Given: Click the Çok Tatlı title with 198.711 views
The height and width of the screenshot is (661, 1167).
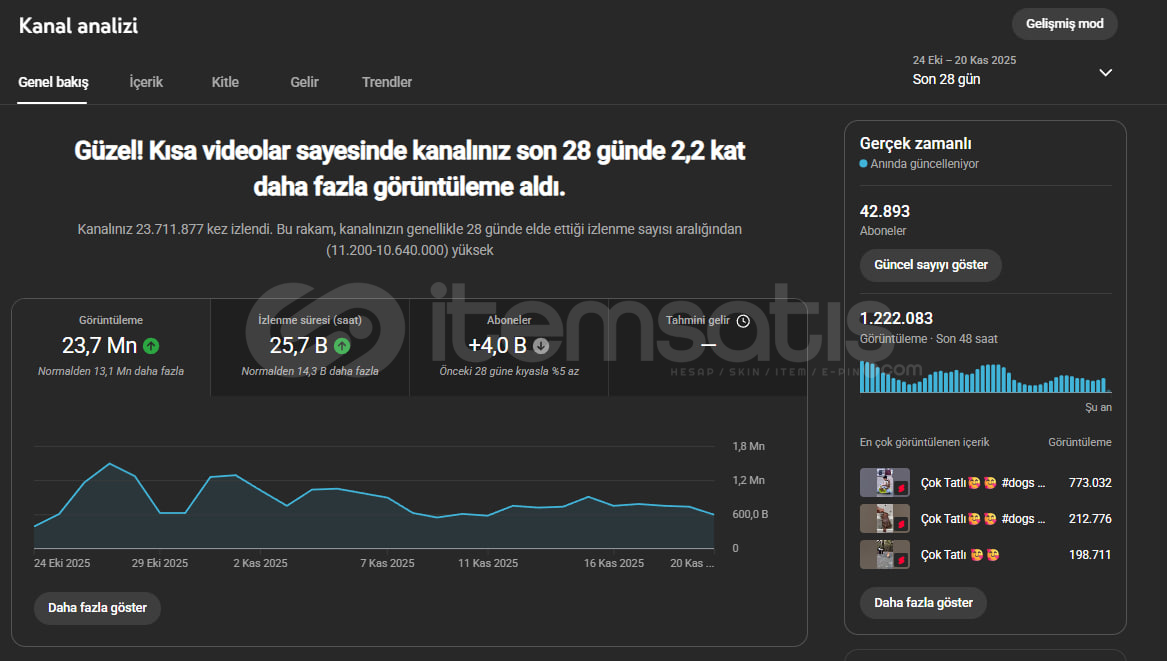Looking at the screenshot, I should click(959, 555).
